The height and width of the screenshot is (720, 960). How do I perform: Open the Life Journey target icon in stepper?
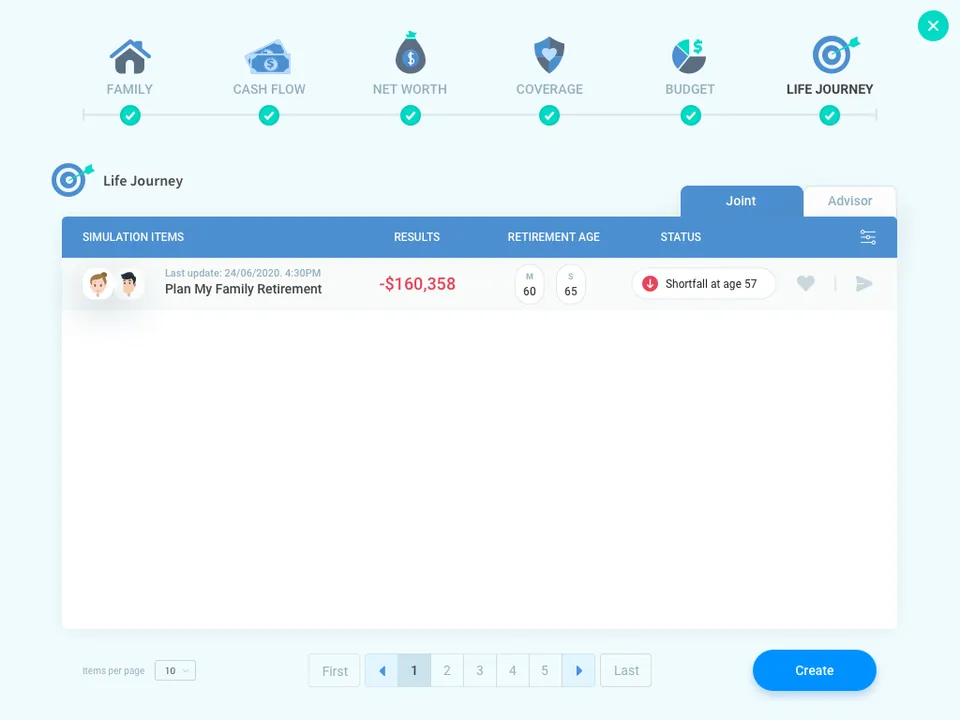[835, 54]
